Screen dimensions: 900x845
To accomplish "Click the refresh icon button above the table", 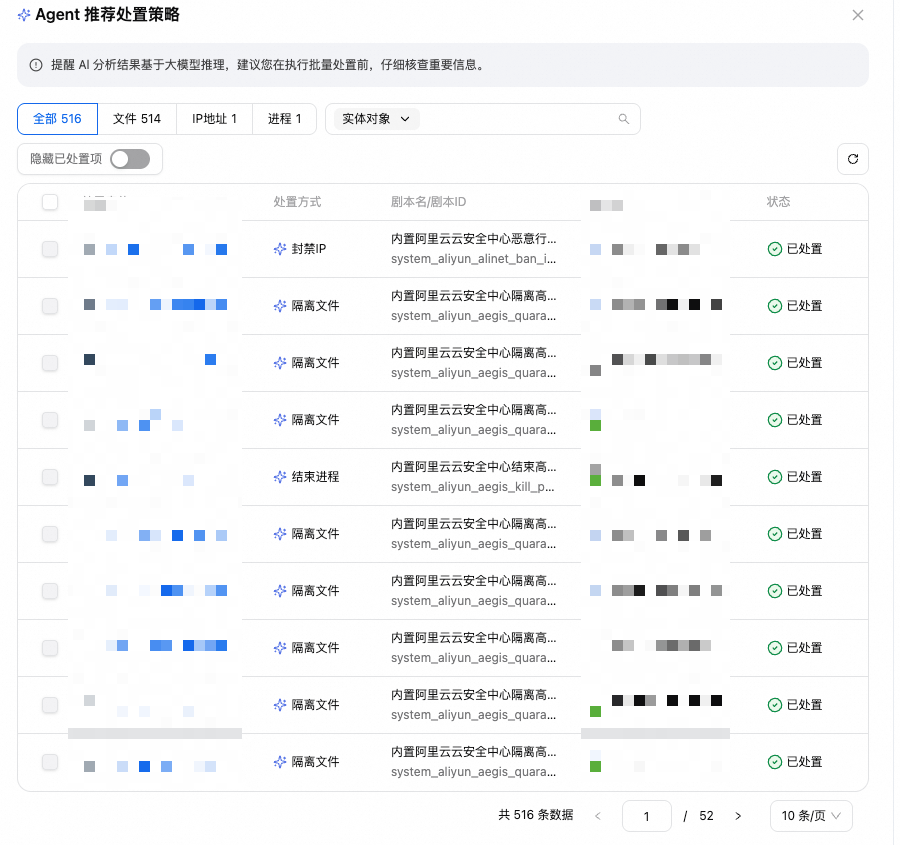I will coord(852,159).
